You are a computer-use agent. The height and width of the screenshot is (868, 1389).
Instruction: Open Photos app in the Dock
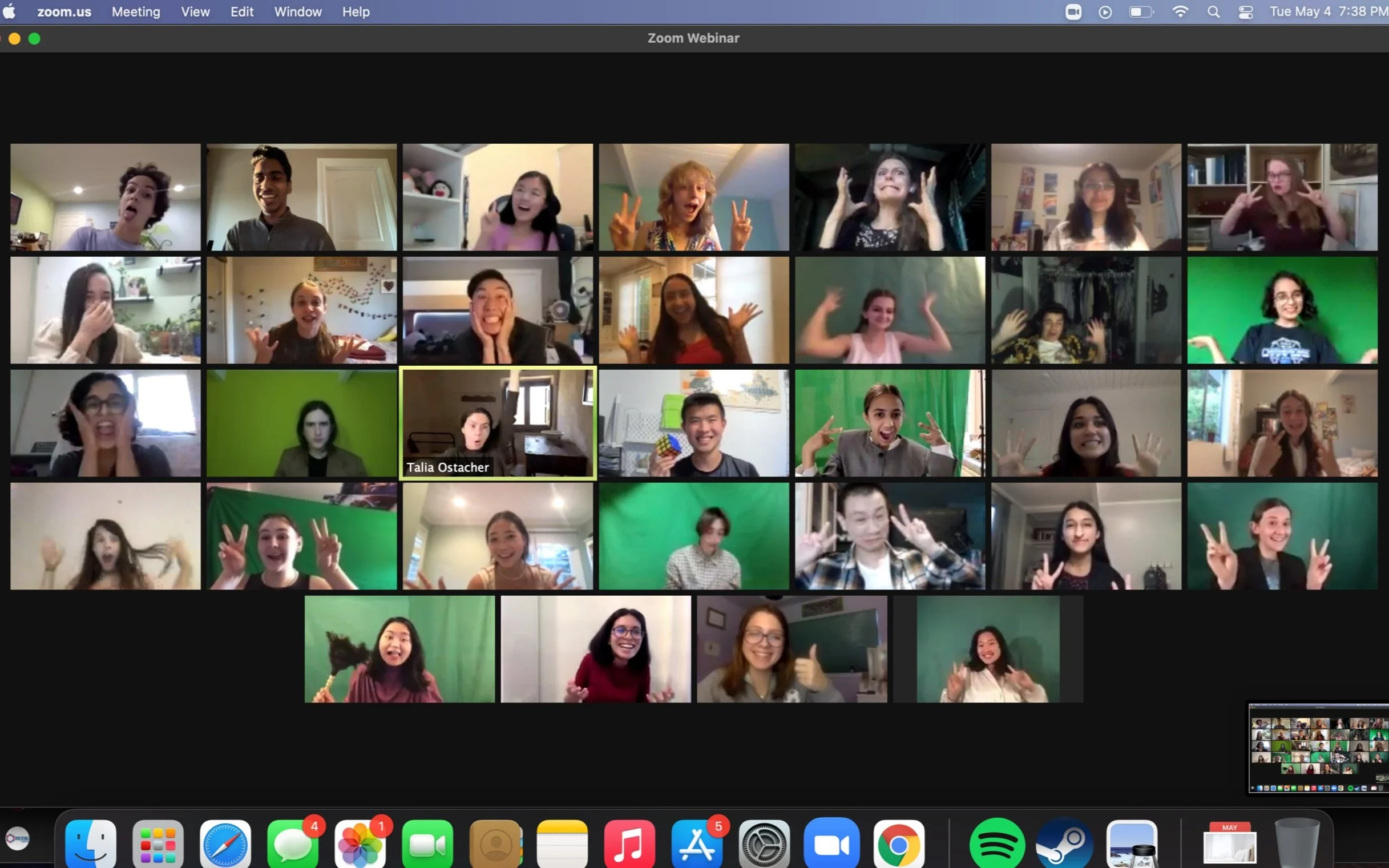click(360, 844)
